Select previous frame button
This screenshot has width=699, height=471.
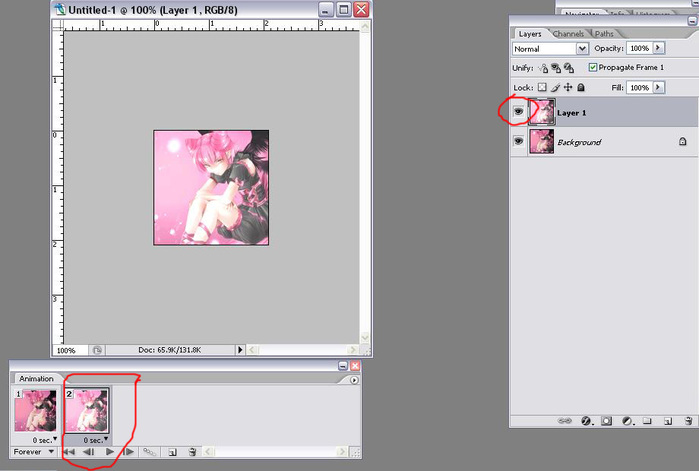[x=88, y=452]
